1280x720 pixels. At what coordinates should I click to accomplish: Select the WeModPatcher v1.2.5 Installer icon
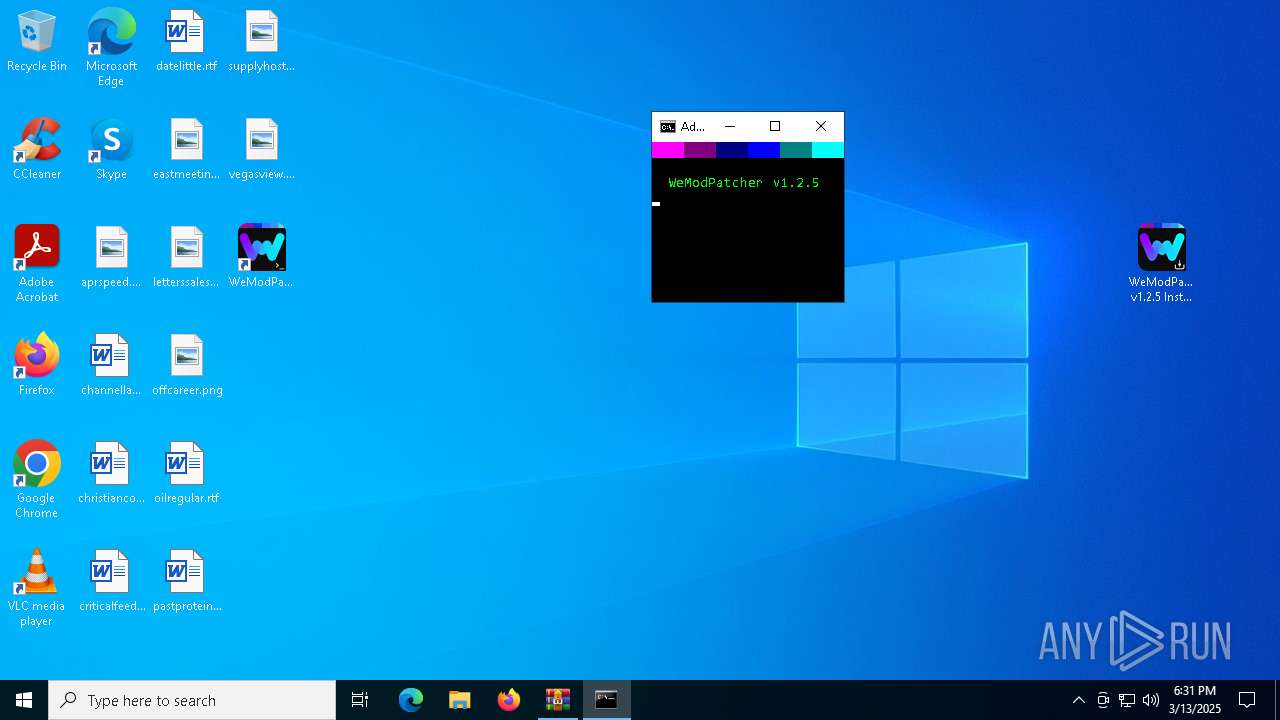coord(1161,264)
